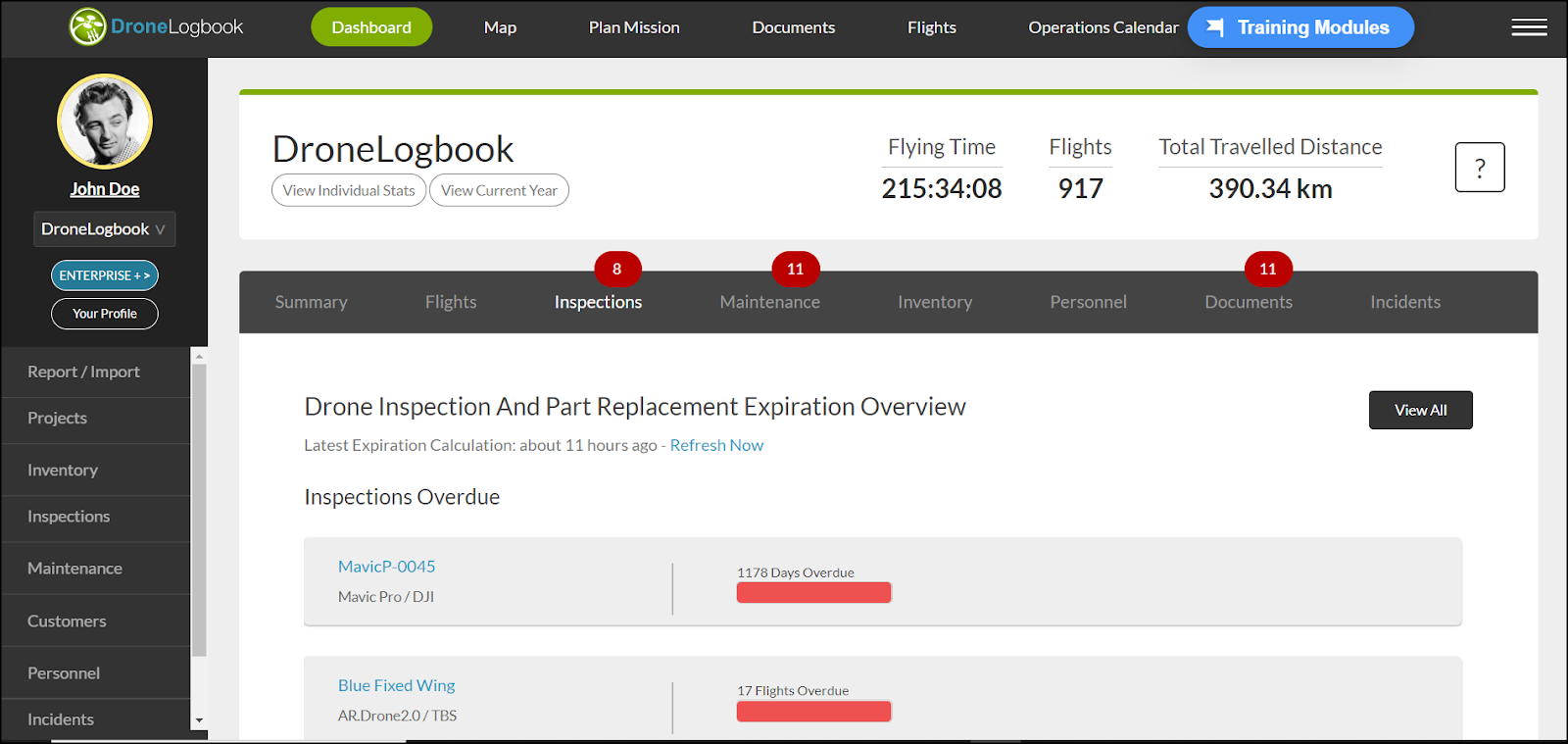Click the Flights count 917
This screenshot has width=1568, height=744.
point(1081,188)
